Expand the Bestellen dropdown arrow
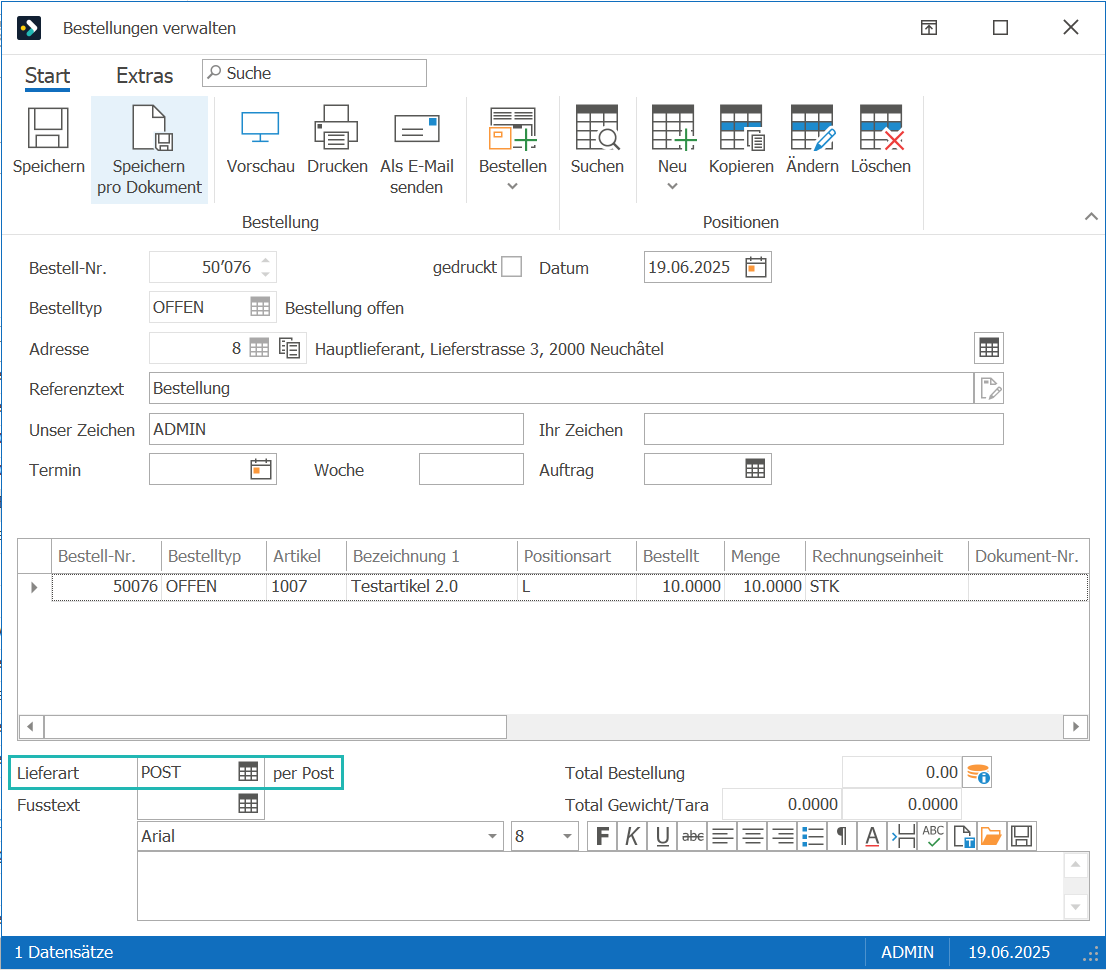1106x970 pixels. (x=513, y=186)
